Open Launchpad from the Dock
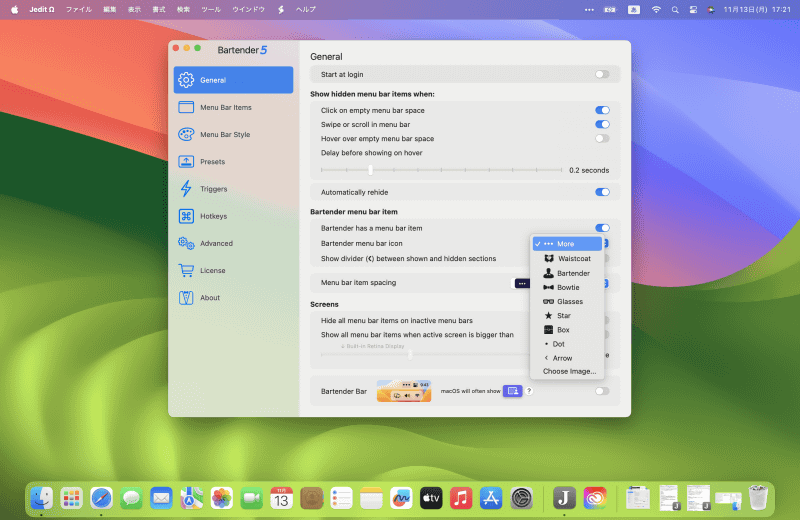Image resolution: width=800 pixels, height=520 pixels. click(x=71, y=498)
